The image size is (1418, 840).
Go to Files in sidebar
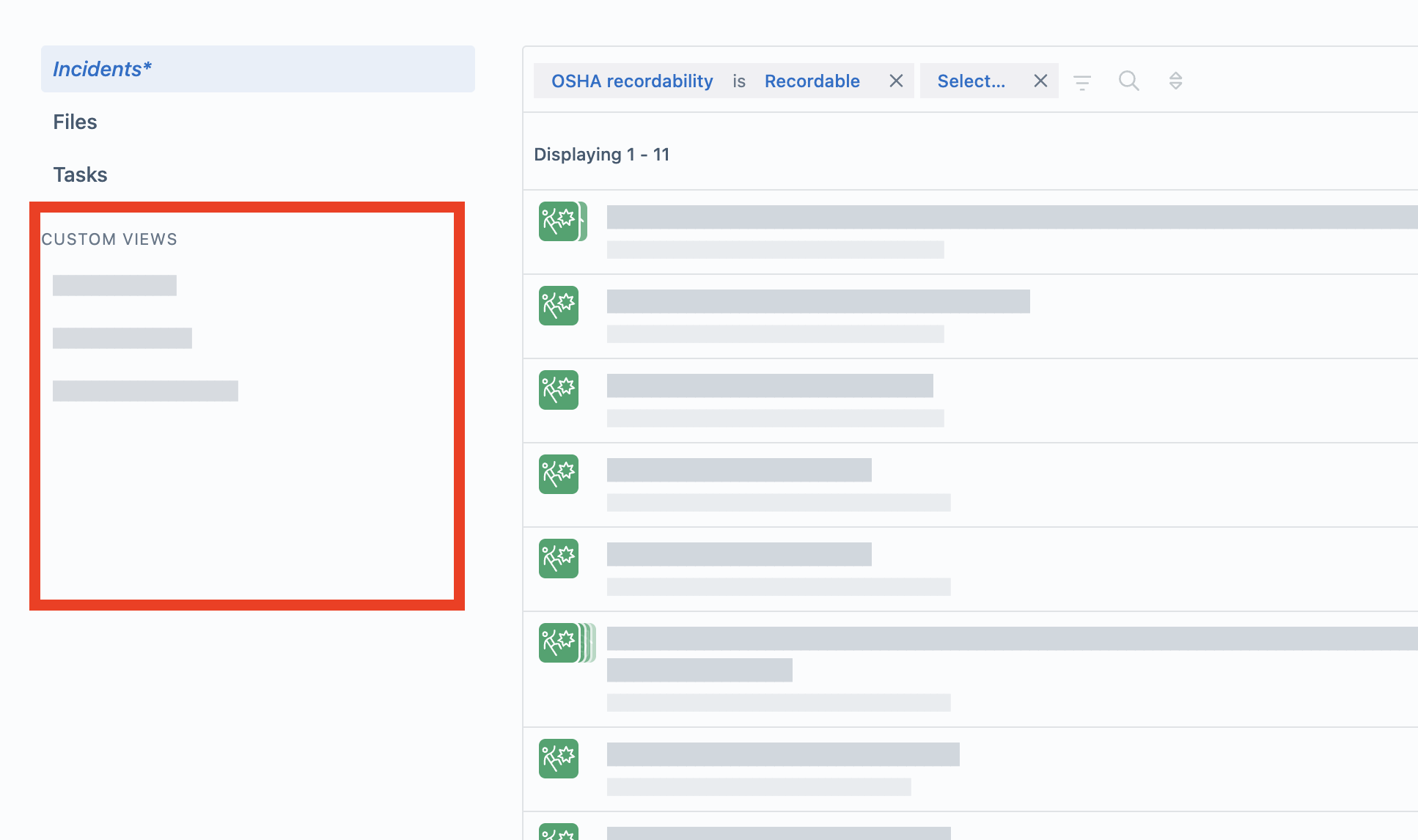click(x=75, y=122)
